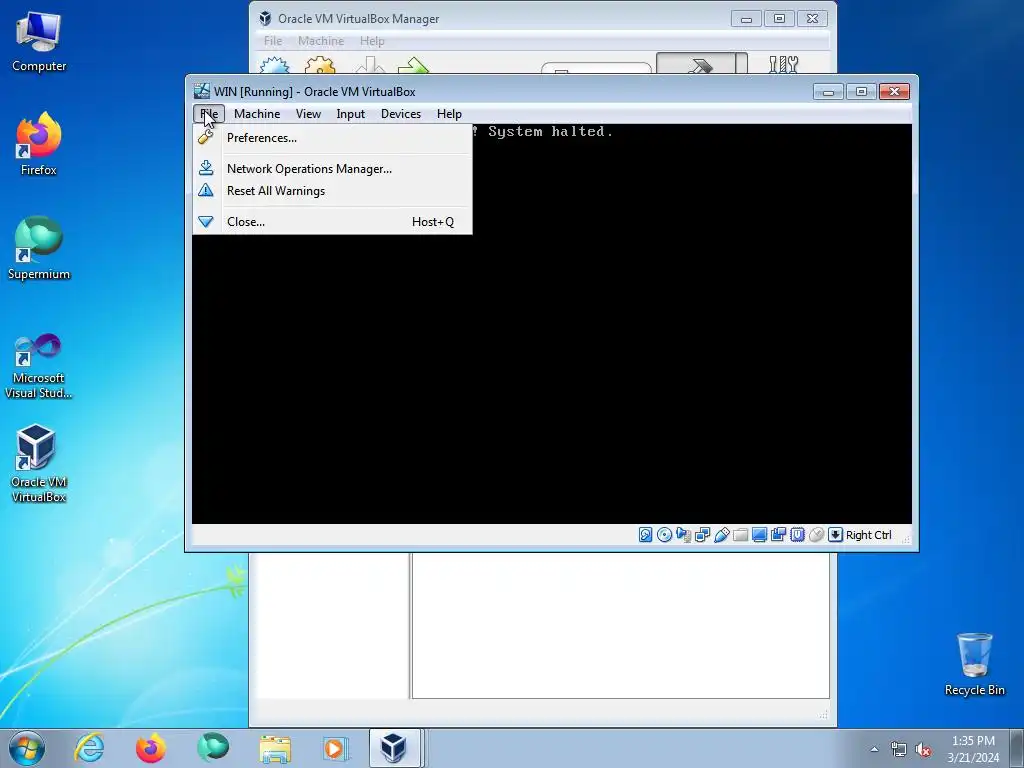Close the VirtualBox Manager window
Image resolution: width=1024 pixels, height=768 pixels.
point(812,19)
